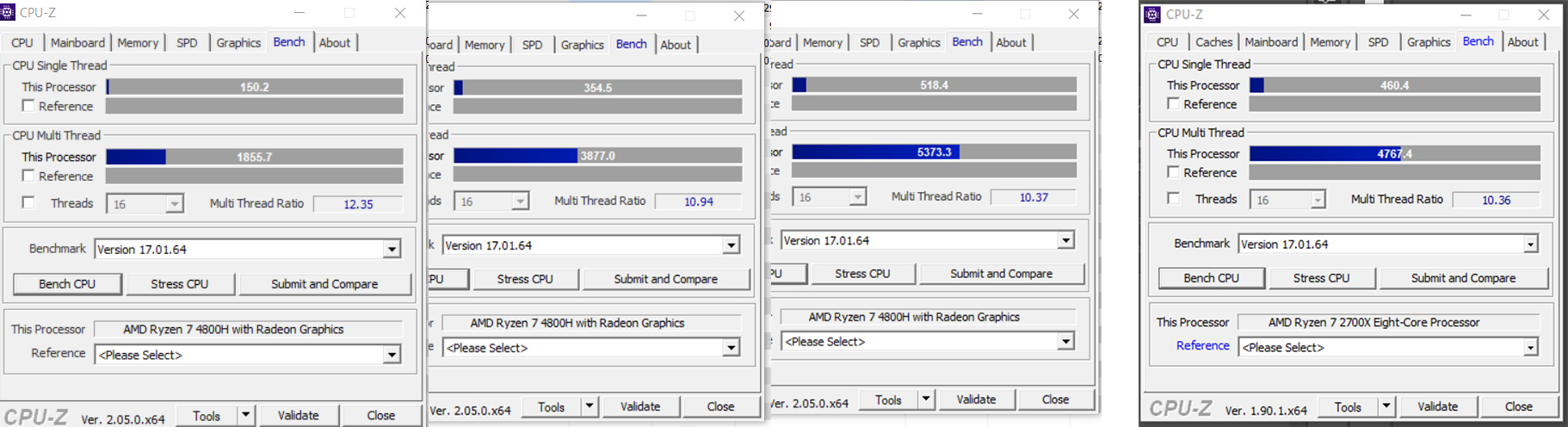Image resolution: width=1568 pixels, height=427 pixels.
Task: Click Bench CPU button in the 150.2 window
Action: 67,284
